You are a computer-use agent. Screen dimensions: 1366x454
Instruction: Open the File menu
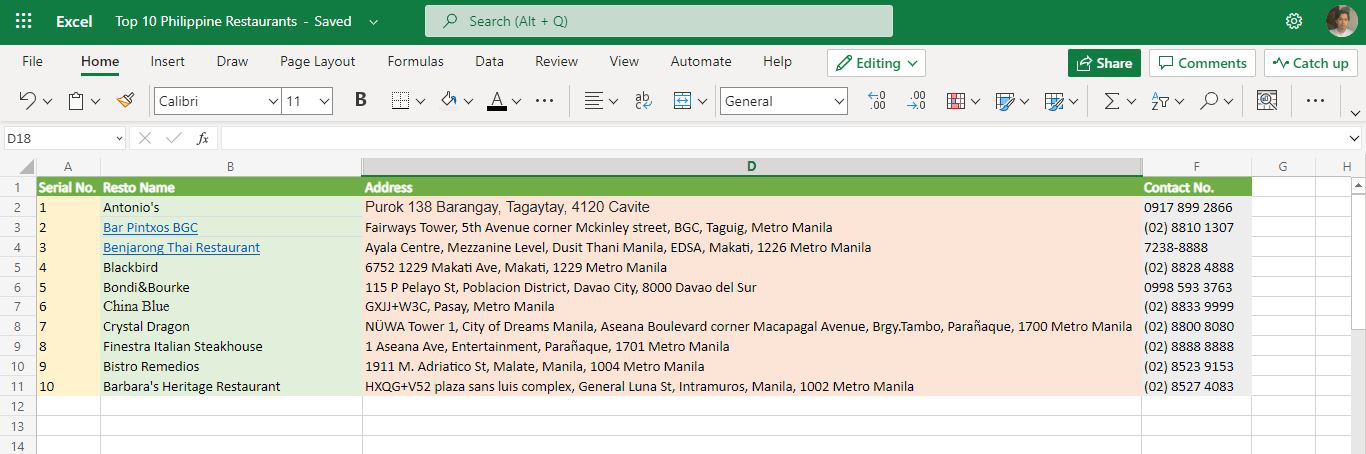tap(33, 61)
